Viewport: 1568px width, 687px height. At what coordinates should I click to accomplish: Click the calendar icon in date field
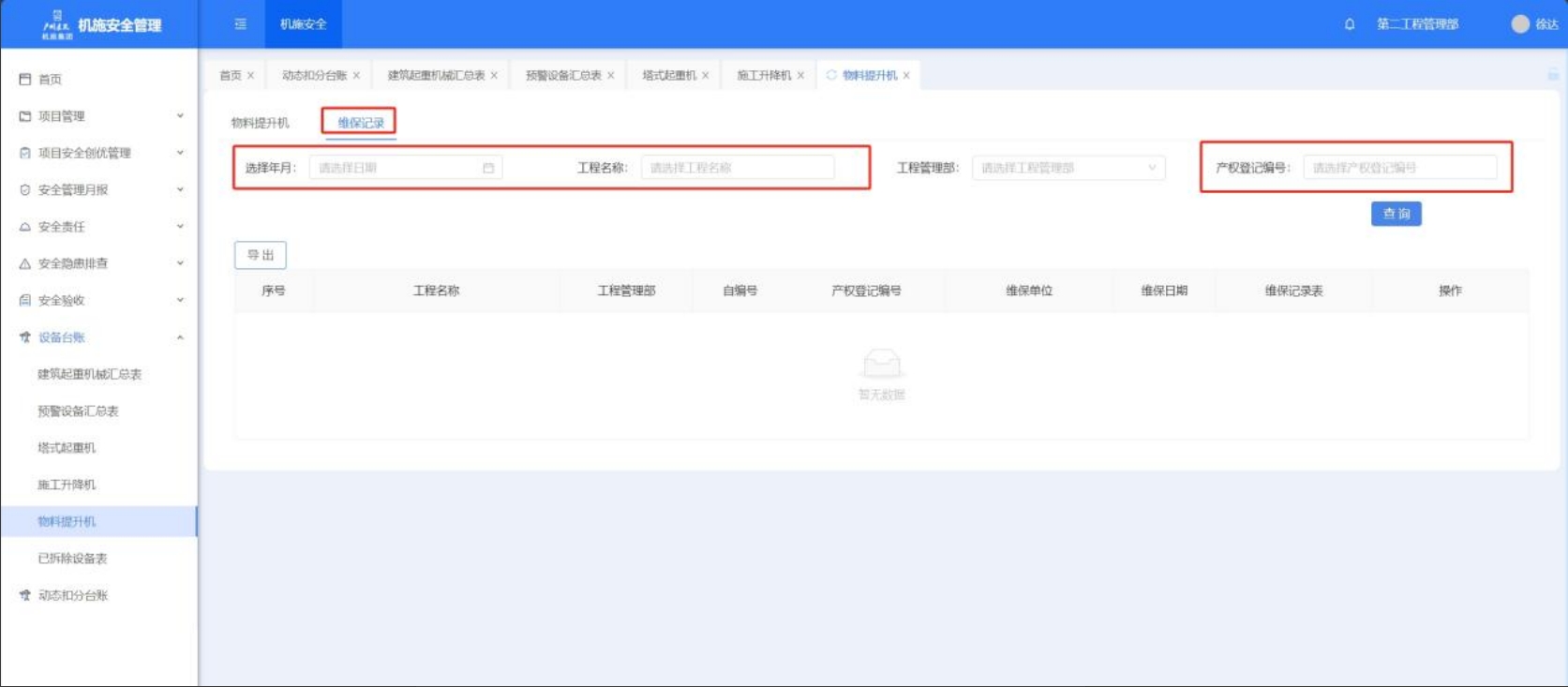pyautogui.click(x=488, y=168)
